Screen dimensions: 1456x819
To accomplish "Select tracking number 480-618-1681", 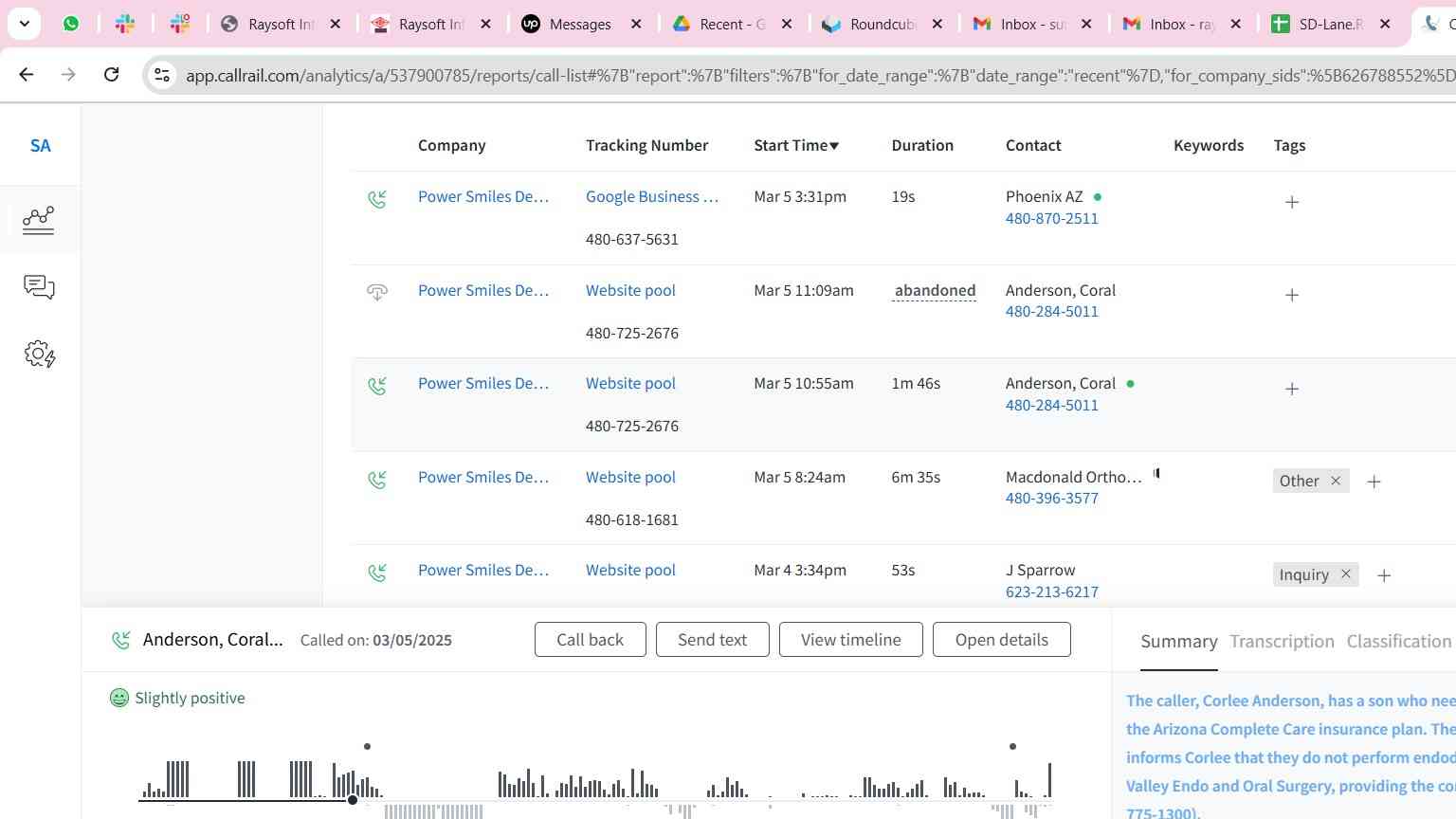I will 631,519.
